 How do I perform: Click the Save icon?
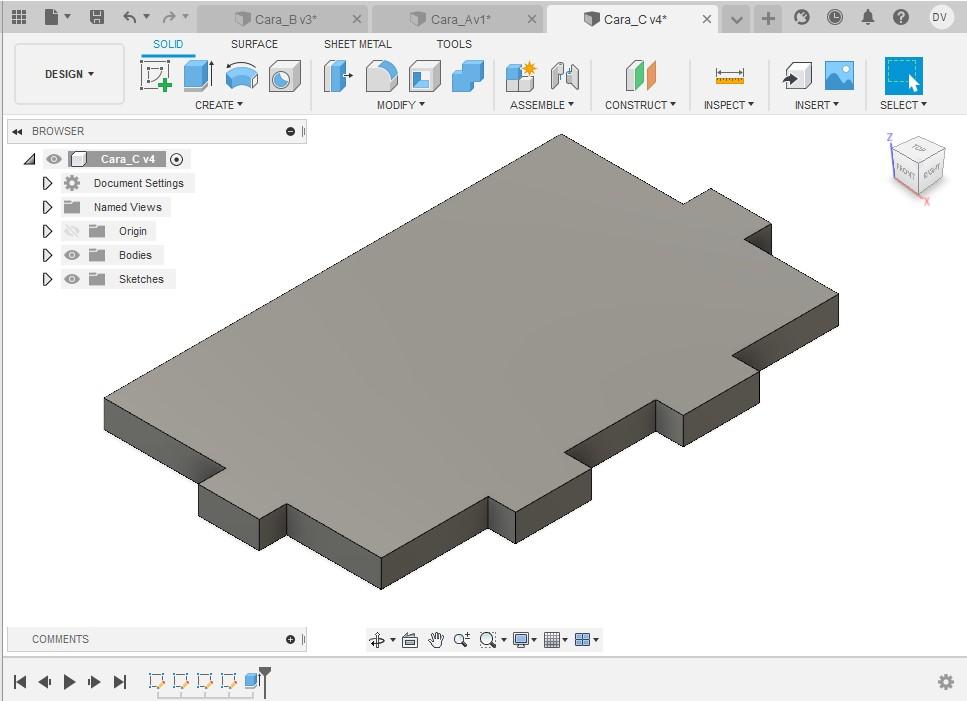[x=97, y=17]
